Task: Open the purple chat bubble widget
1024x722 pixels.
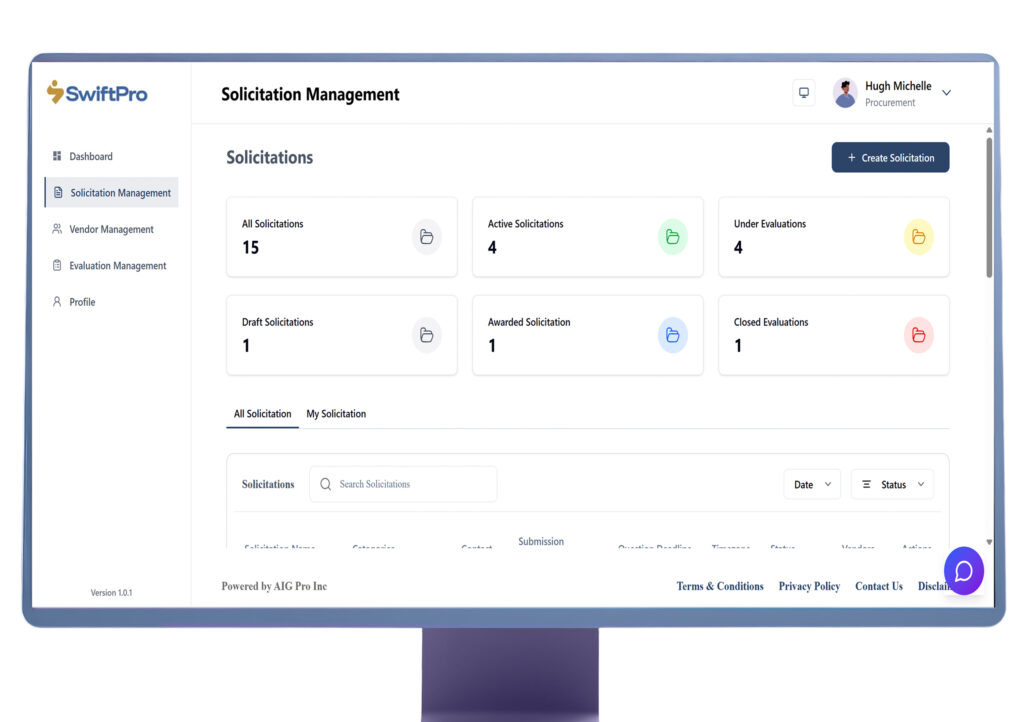Action: pos(963,571)
